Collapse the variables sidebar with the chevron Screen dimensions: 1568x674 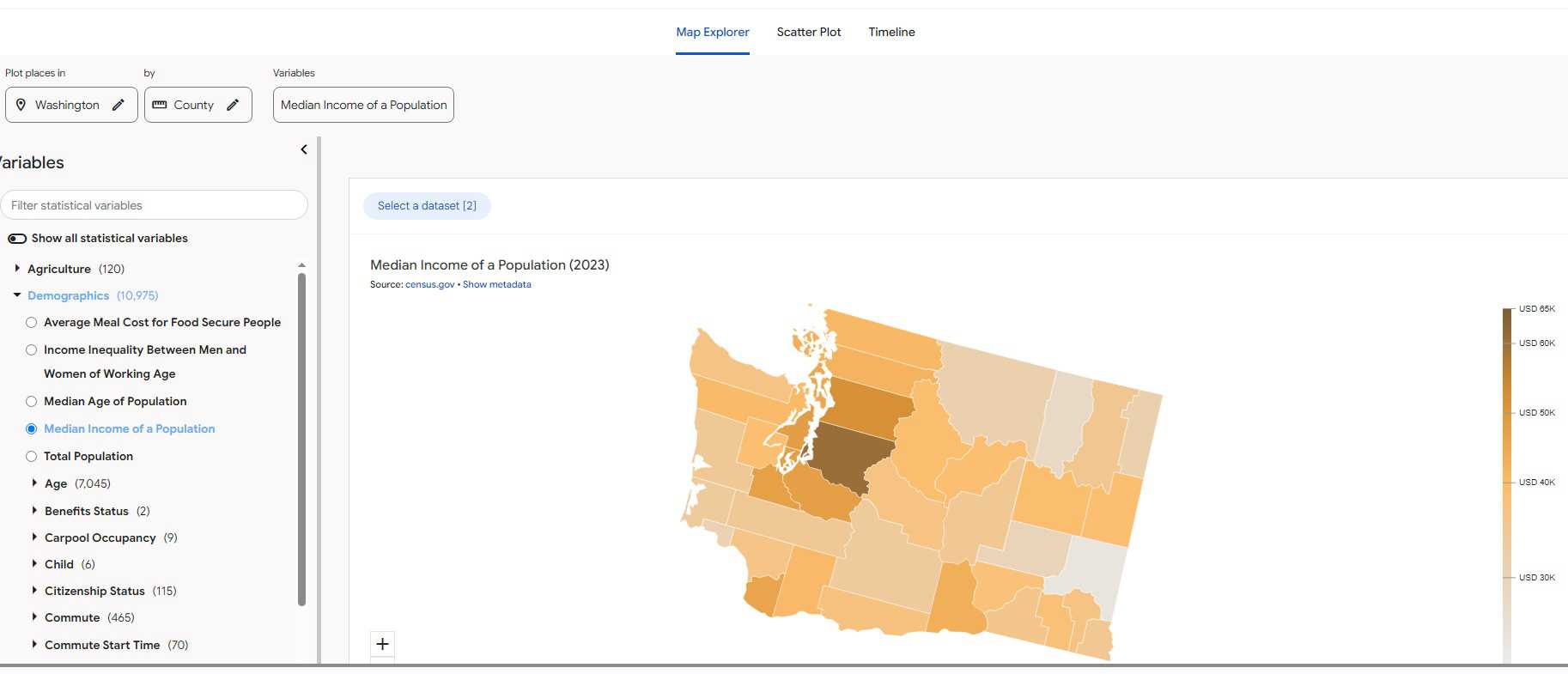coord(304,149)
